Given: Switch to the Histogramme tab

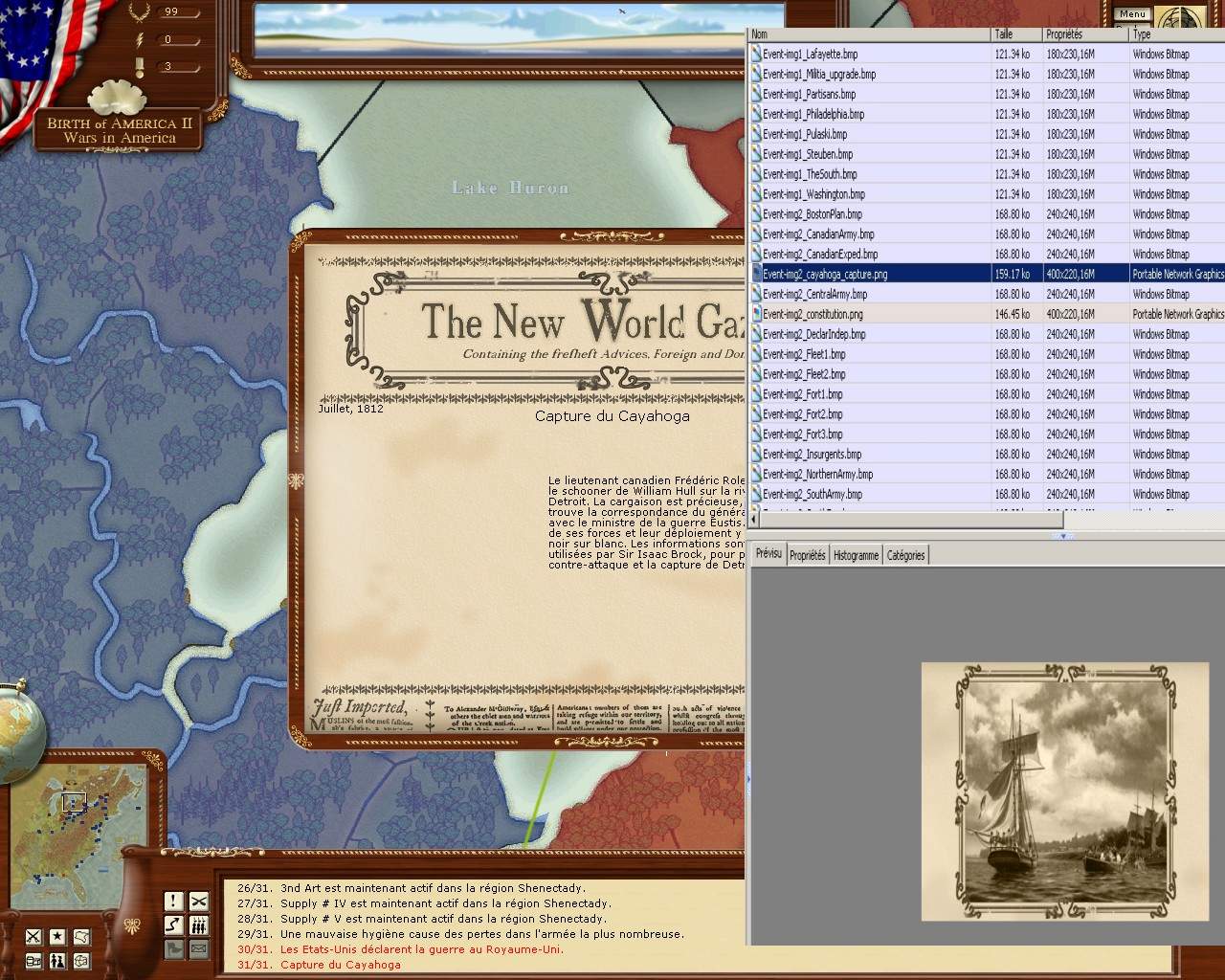Looking at the screenshot, I should tap(856, 555).
